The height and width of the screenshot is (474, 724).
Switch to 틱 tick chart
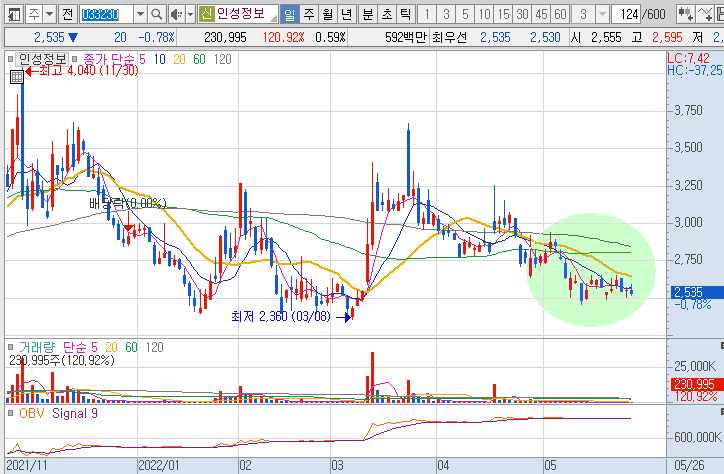coord(405,14)
